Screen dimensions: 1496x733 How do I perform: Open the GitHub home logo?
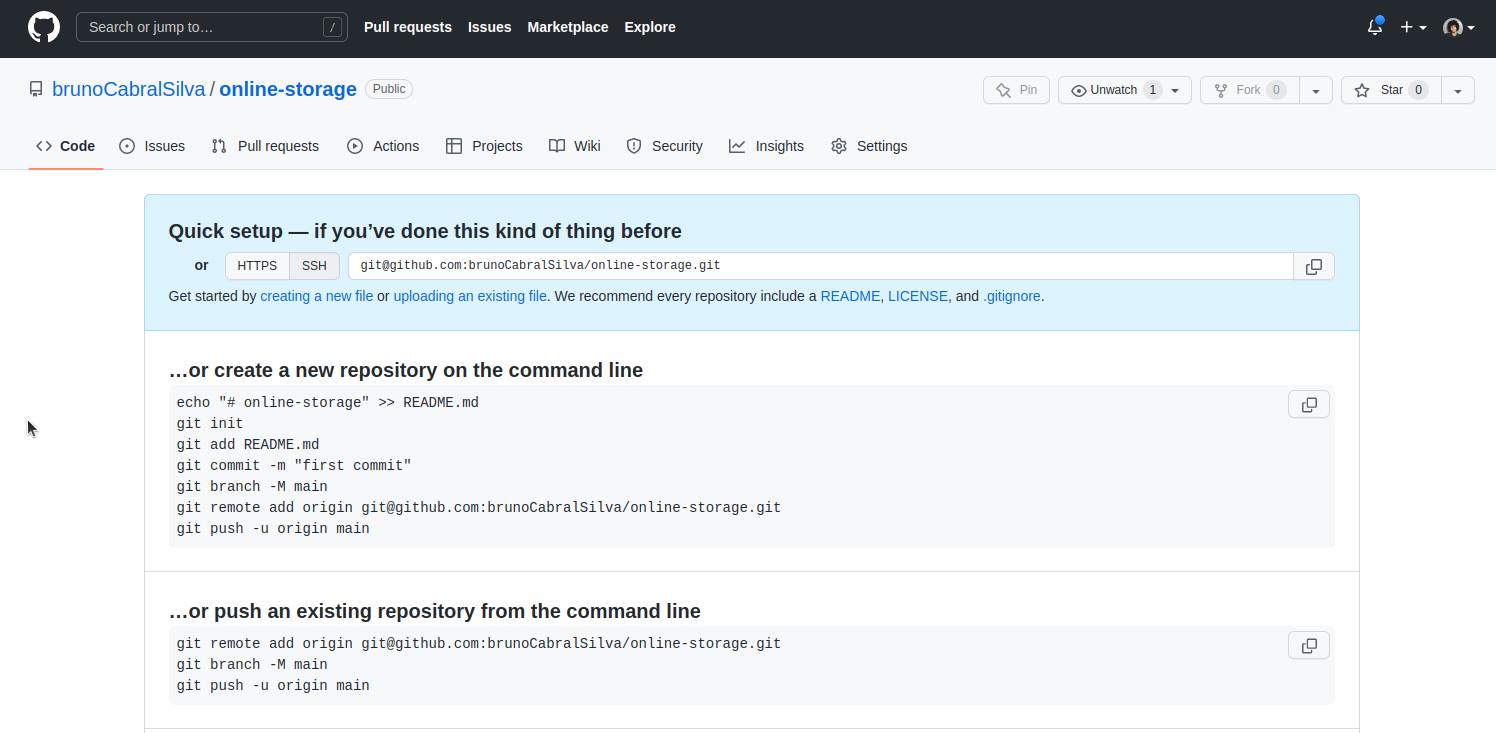[44, 27]
